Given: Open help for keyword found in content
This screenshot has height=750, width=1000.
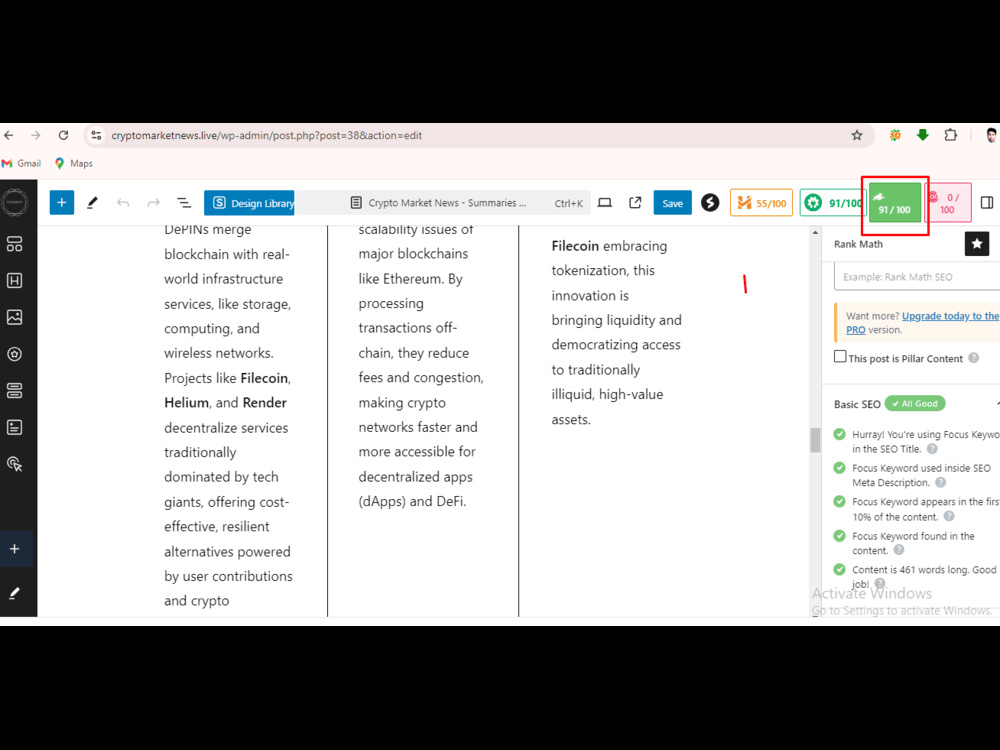Looking at the screenshot, I should (x=899, y=550).
